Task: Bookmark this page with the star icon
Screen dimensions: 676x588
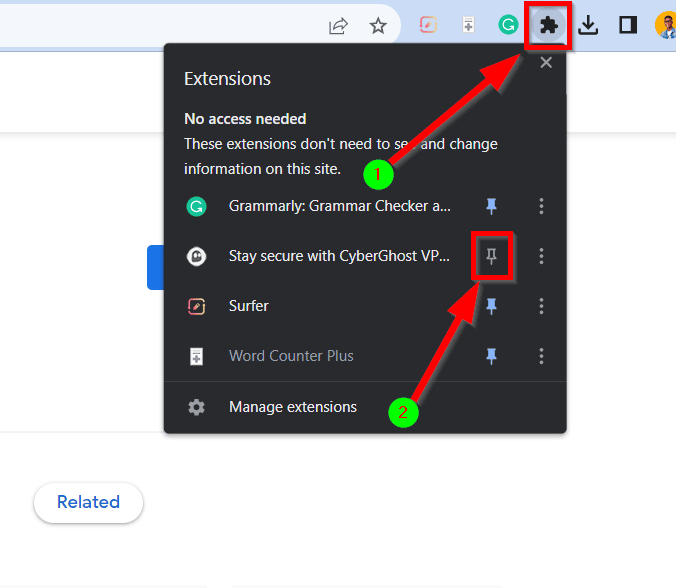Action: coord(378,26)
